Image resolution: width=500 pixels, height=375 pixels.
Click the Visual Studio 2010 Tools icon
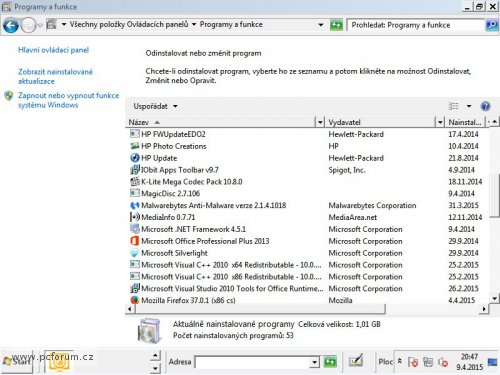tap(135, 288)
